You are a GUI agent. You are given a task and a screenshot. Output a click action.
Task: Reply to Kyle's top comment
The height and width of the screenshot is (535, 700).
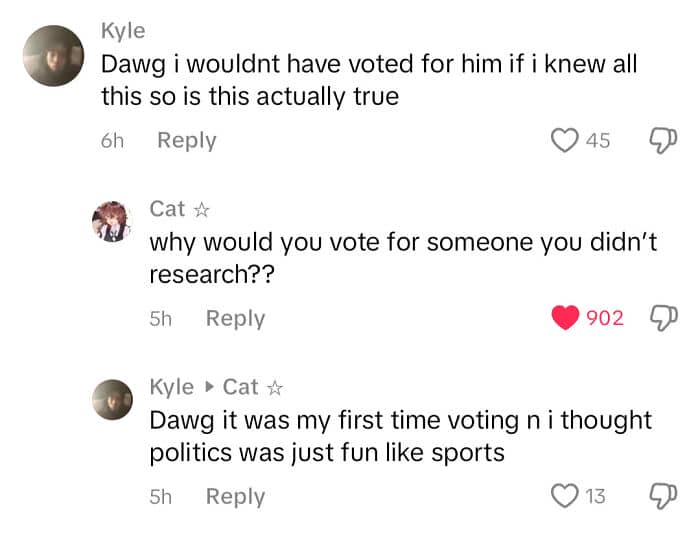tap(186, 140)
